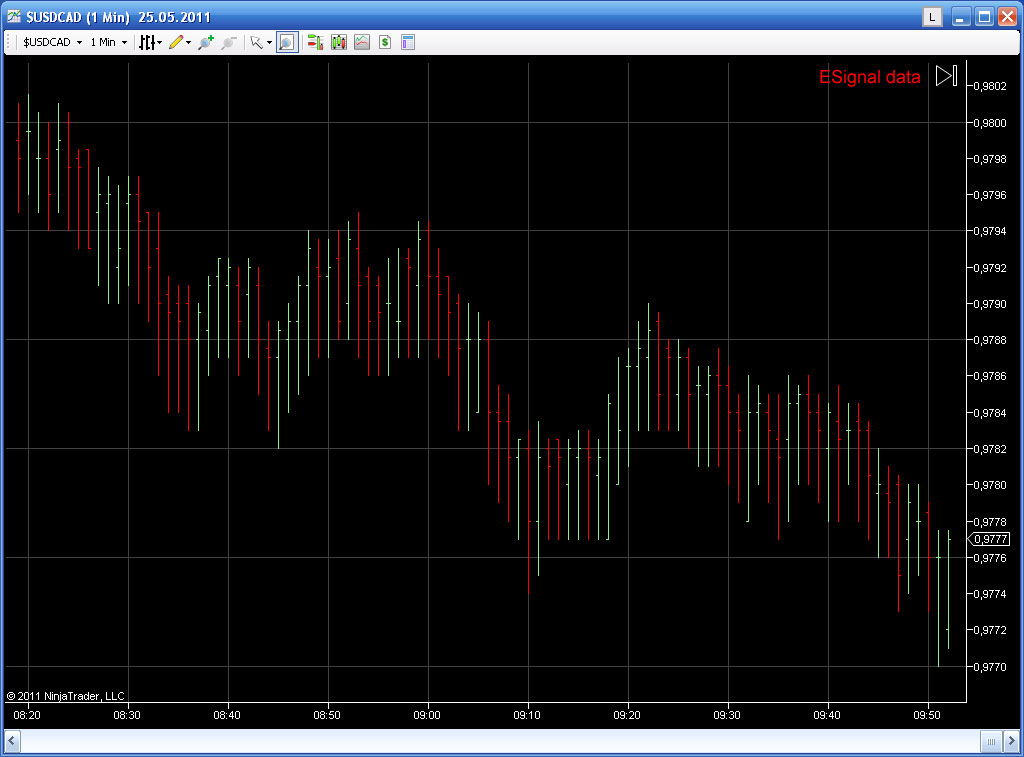Click the NinjaTrader chart window icon in the title bar

point(14,16)
